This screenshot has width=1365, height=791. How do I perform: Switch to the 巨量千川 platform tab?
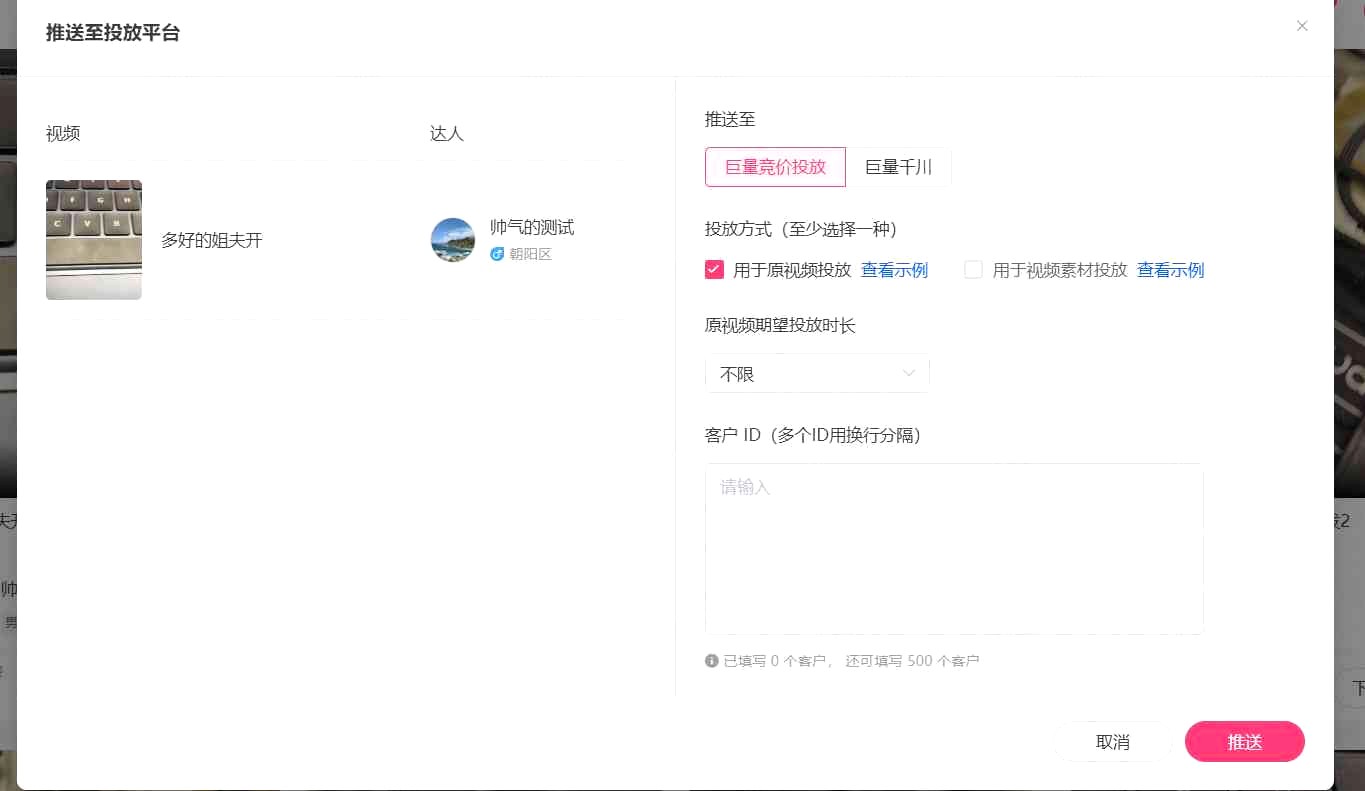click(x=898, y=167)
